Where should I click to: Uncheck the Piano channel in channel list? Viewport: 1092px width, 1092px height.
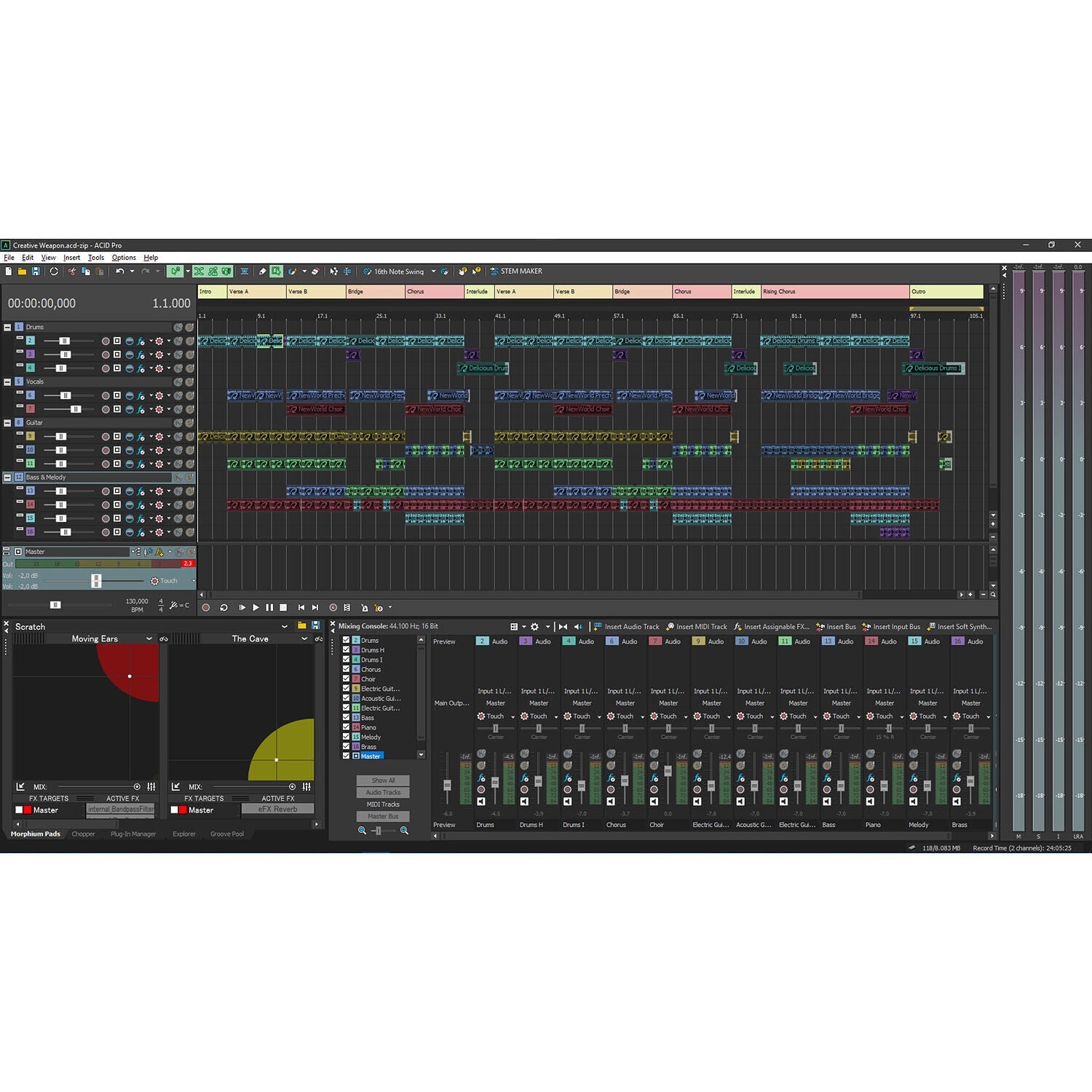347,727
